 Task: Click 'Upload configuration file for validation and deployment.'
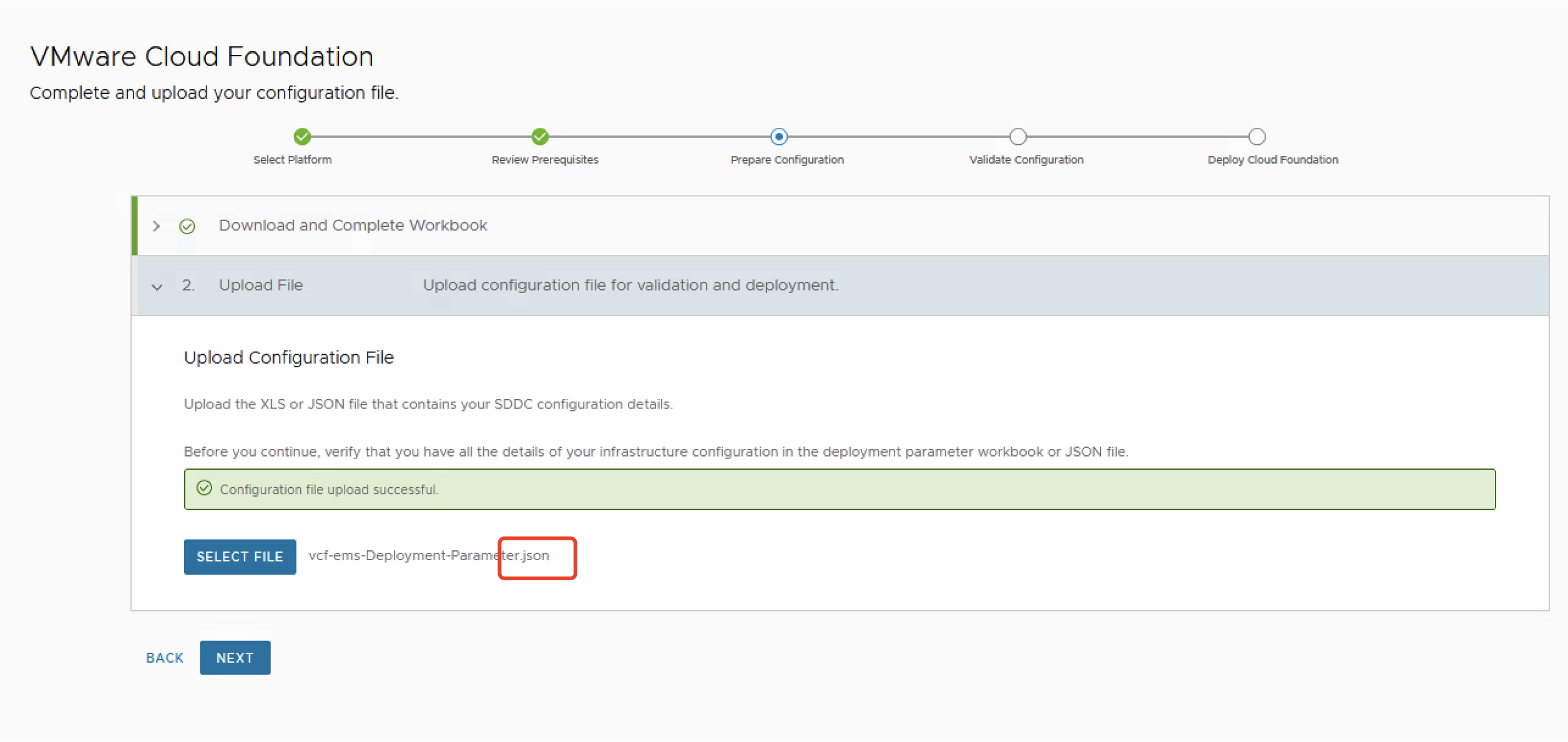630,285
